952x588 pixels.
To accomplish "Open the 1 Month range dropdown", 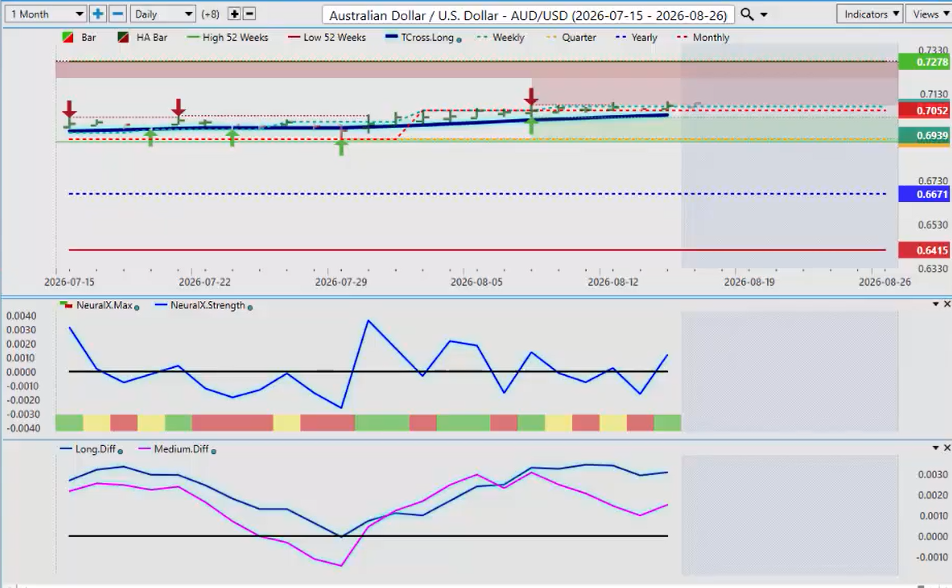I will point(45,14).
